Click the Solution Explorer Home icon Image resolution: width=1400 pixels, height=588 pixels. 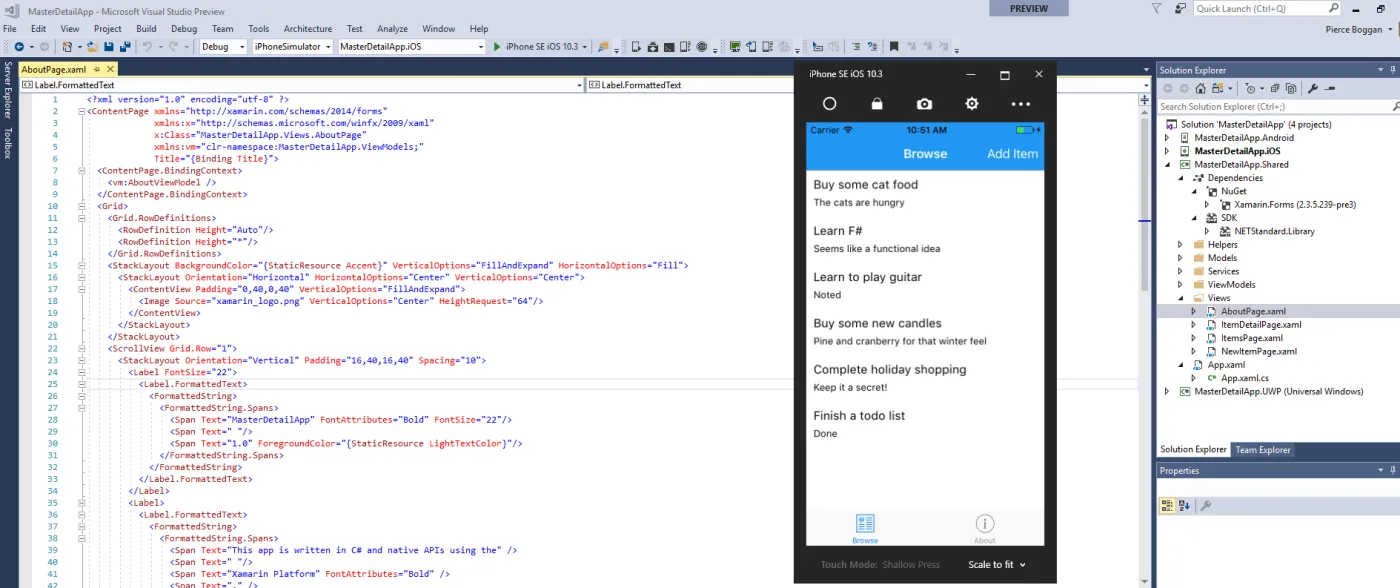[x=1201, y=88]
